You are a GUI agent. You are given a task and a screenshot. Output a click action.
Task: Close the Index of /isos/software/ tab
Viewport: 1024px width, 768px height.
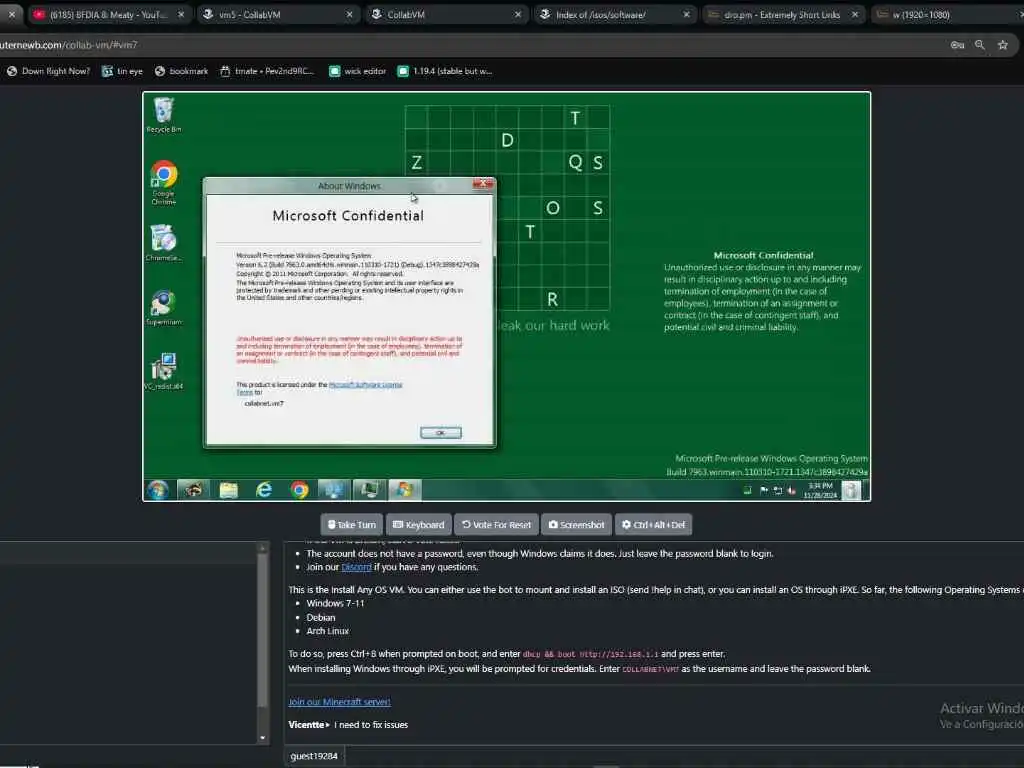pos(686,14)
